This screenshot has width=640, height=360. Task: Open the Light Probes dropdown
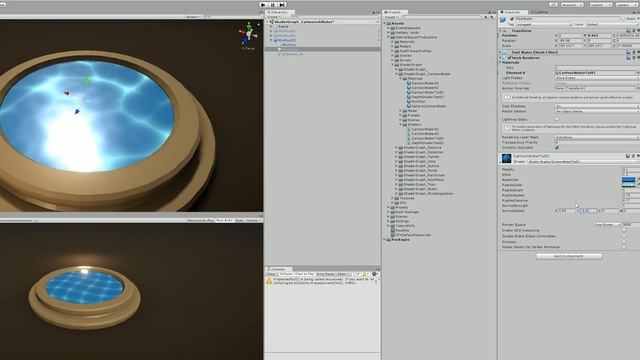click(597, 78)
